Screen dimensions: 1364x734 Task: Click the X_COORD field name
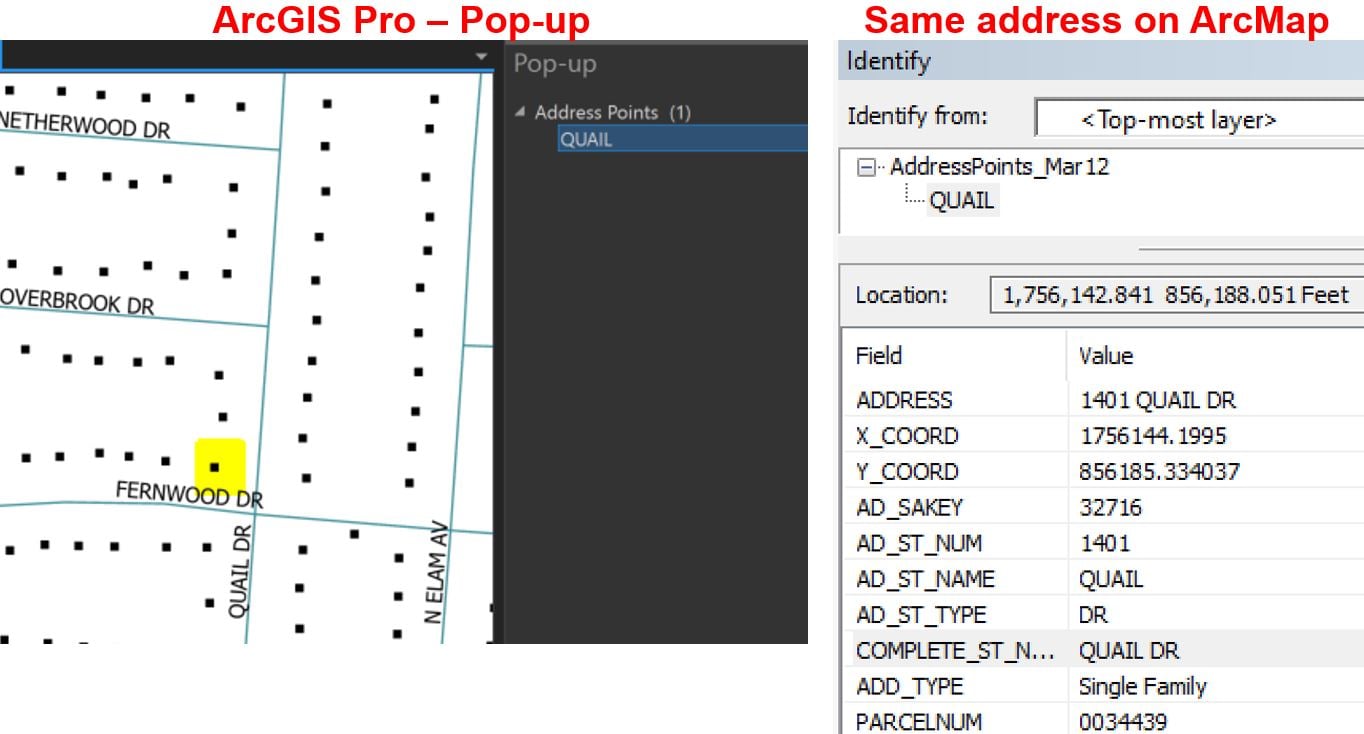907,436
